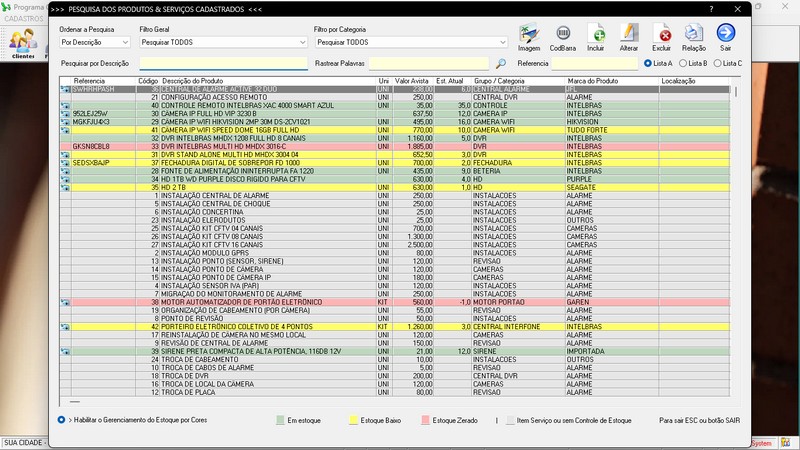Viewport: 800px width, 450px height.
Task: Exit the window via Sair icon
Action: pyautogui.click(x=725, y=37)
